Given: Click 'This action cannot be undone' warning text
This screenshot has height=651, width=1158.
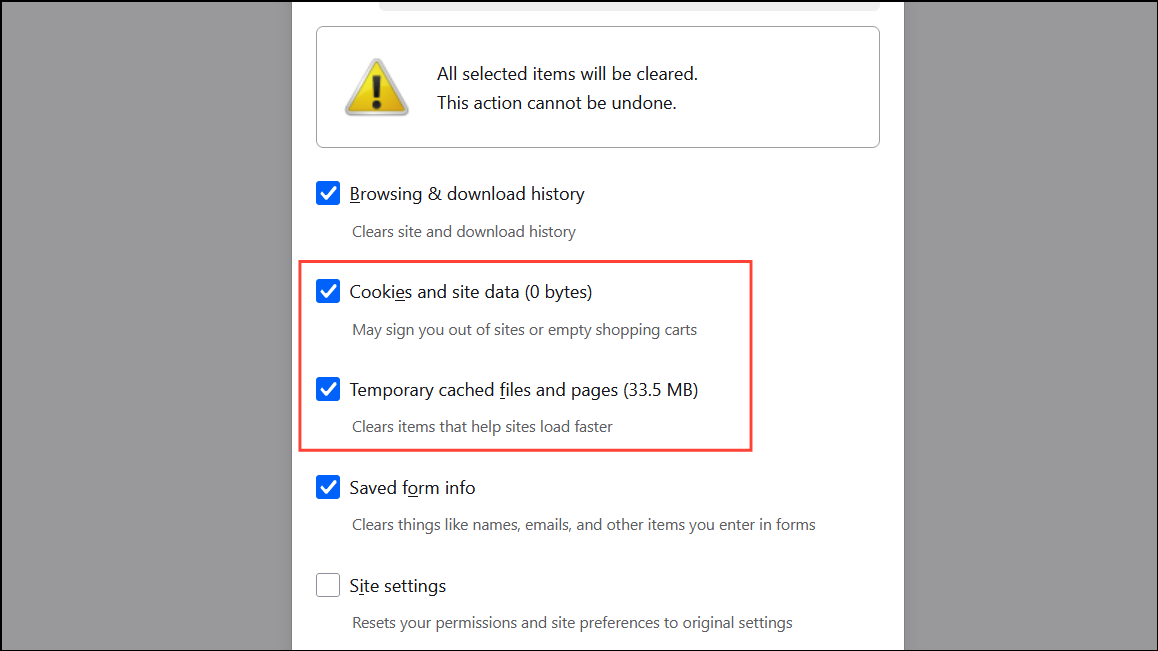Looking at the screenshot, I should click(x=556, y=103).
